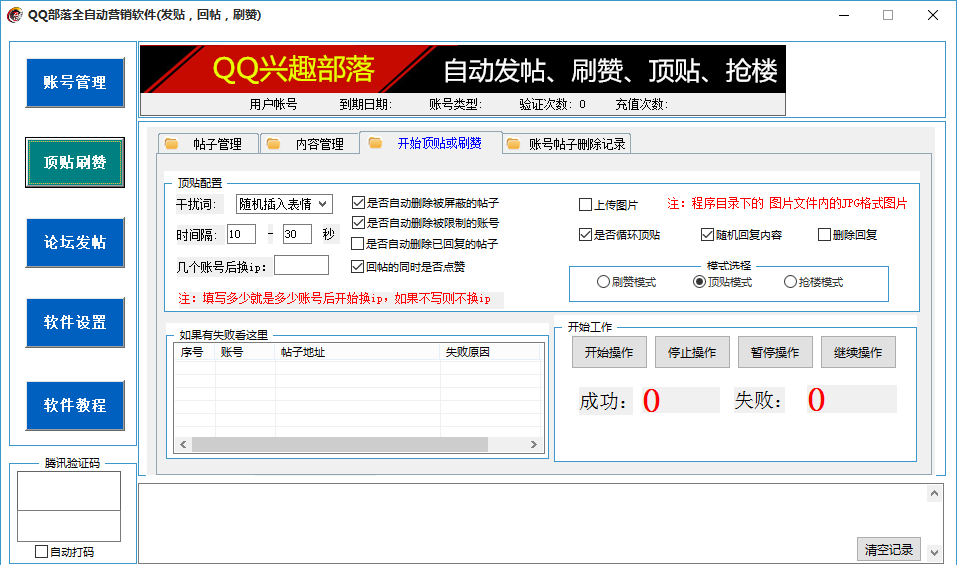Select 顶贴刷赞 sidebar button
Image resolution: width=957 pixels, height=588 pixels.
(75, 162)
